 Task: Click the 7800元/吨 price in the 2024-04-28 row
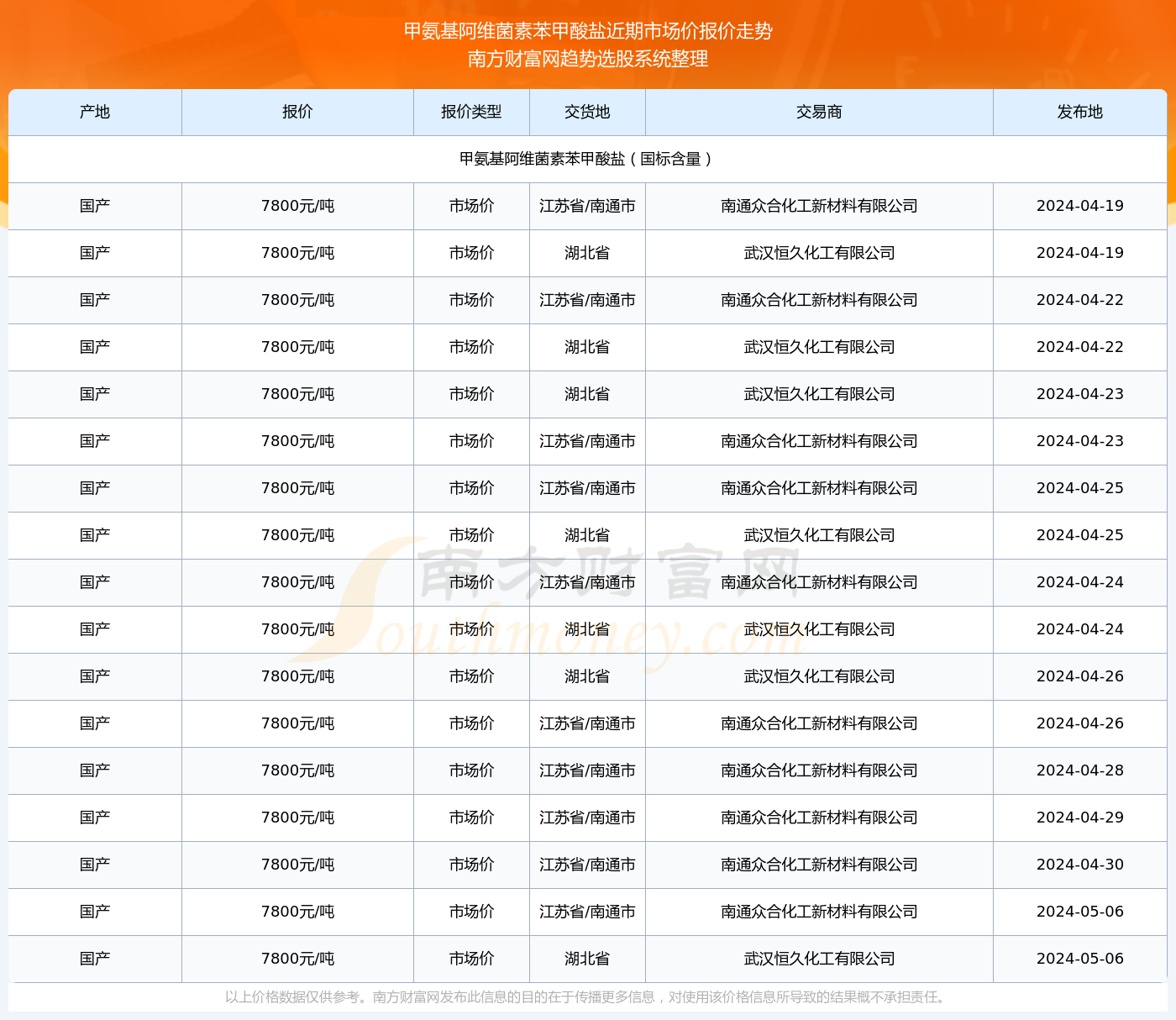(x=297, y=770)
